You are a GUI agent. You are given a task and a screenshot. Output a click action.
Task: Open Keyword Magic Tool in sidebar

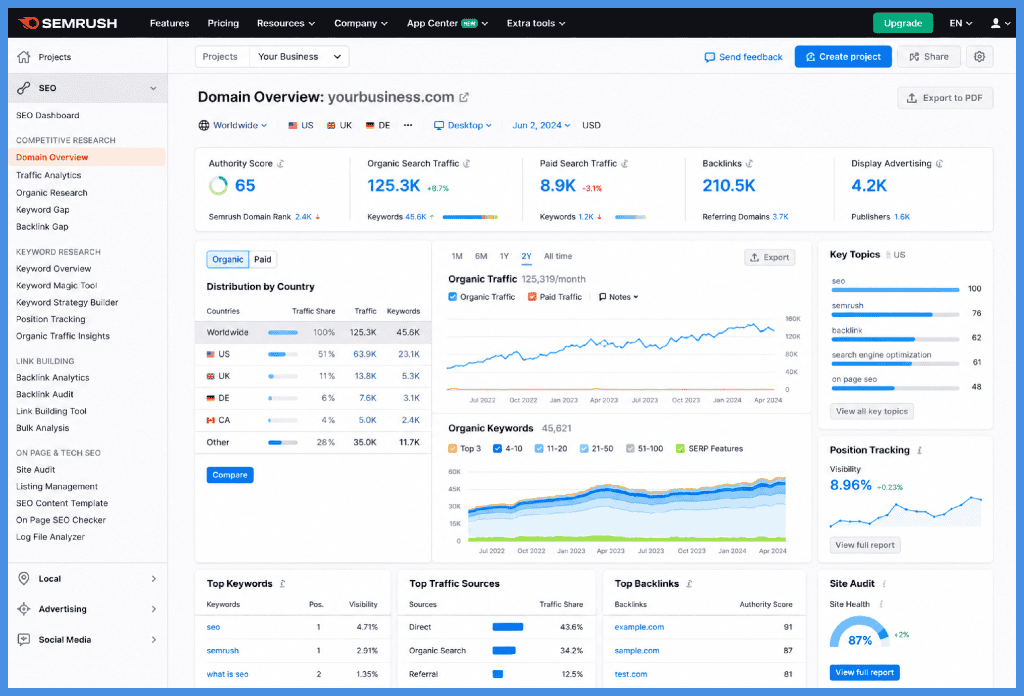click(57, 285)
